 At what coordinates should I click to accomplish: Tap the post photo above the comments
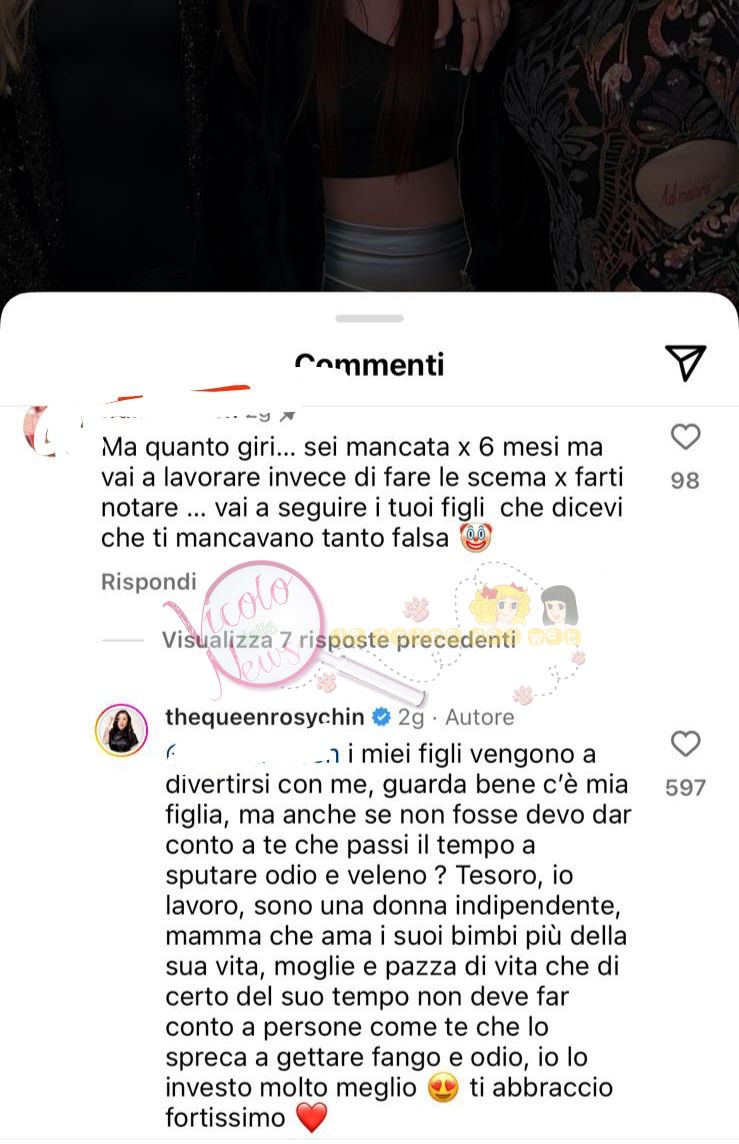pos(369,146)
